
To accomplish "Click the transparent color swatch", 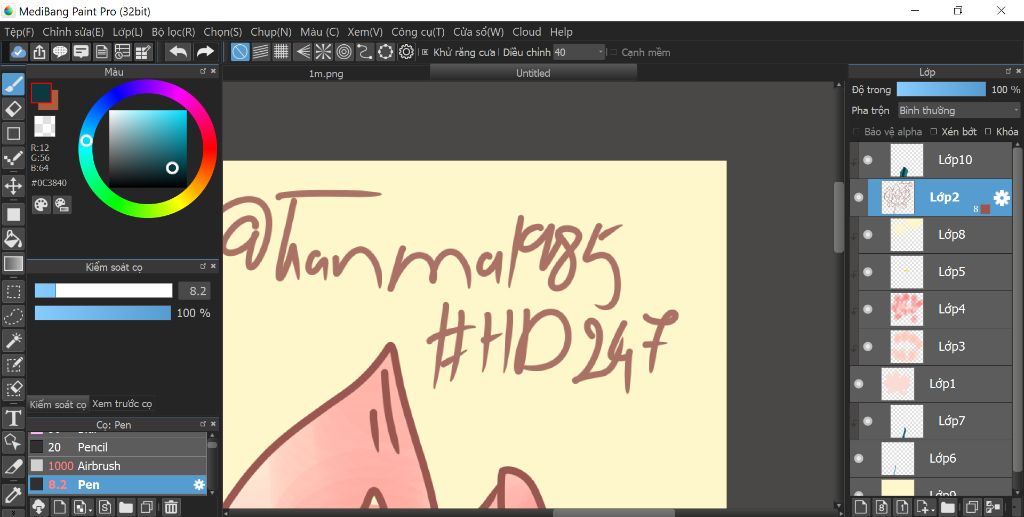I will click(x=44, y=126).
